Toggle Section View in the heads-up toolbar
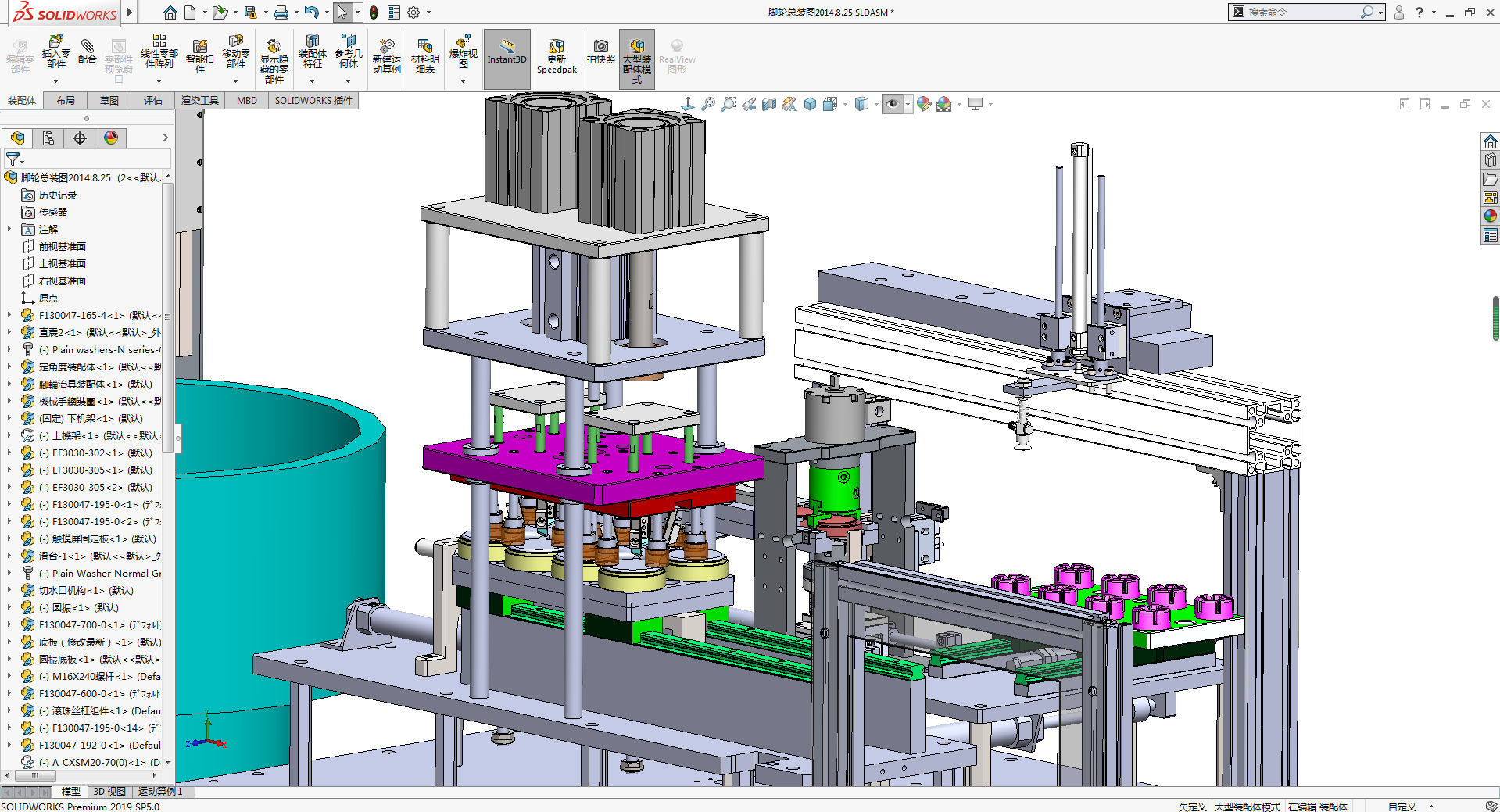The height and width of the screenshot is (812, 1500). (x=769, y=104)
